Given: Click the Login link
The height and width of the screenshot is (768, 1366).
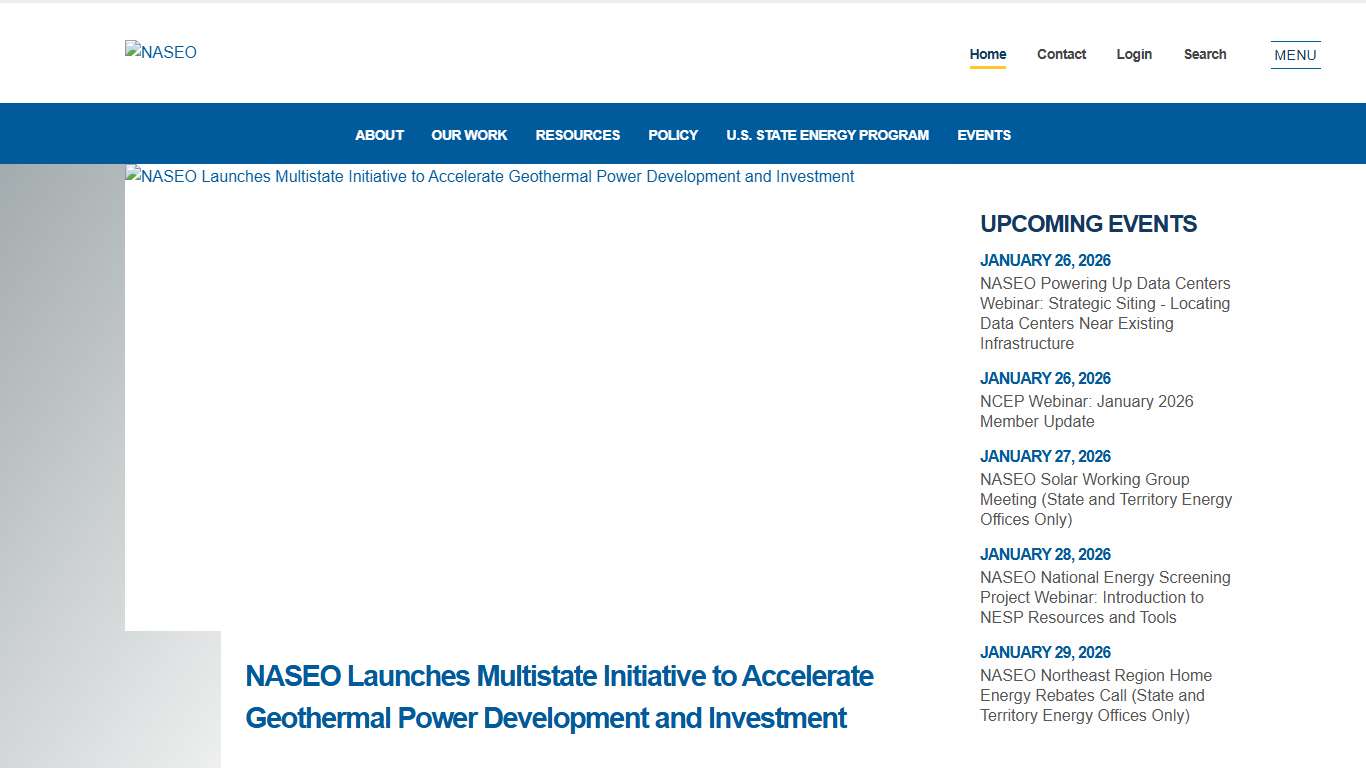Looking at the screenshot, I should (1134, 54).
